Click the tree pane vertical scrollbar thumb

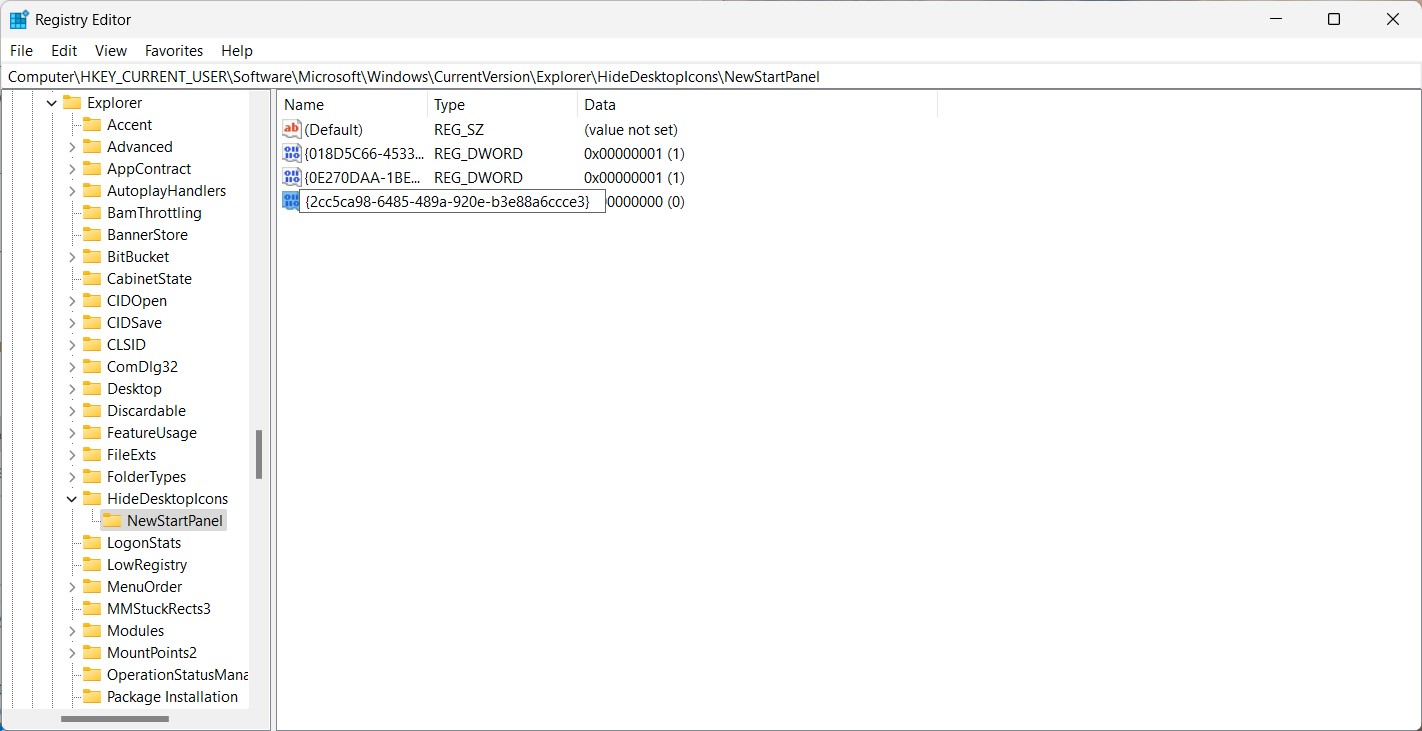point(259,455)
